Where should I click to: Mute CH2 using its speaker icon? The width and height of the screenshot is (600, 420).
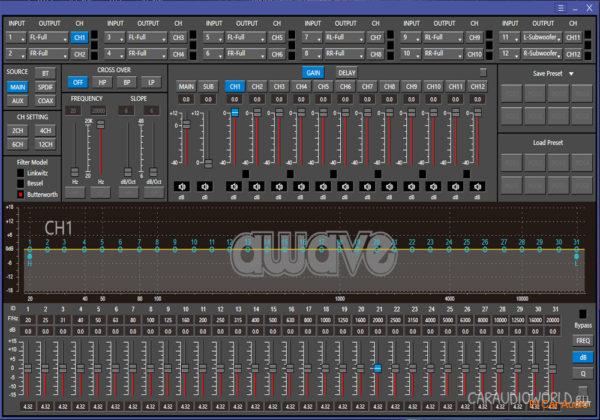coord(256,187)
